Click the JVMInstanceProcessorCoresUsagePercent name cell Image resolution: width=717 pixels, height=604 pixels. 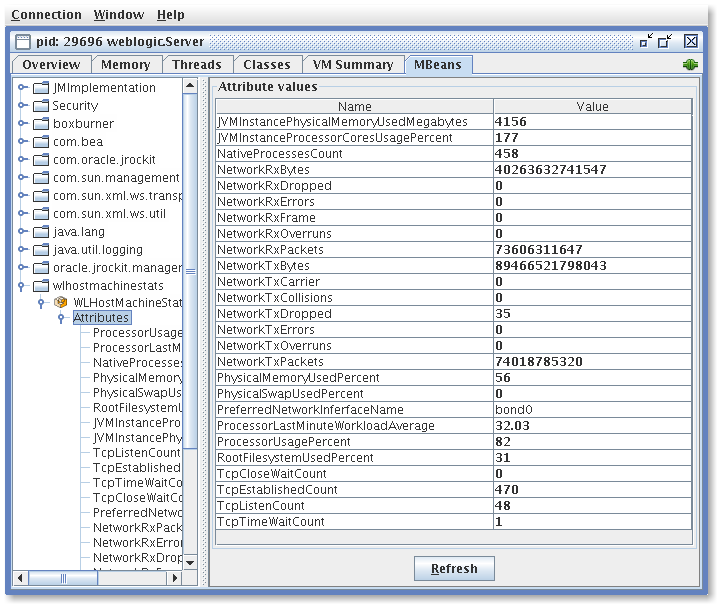354,138
